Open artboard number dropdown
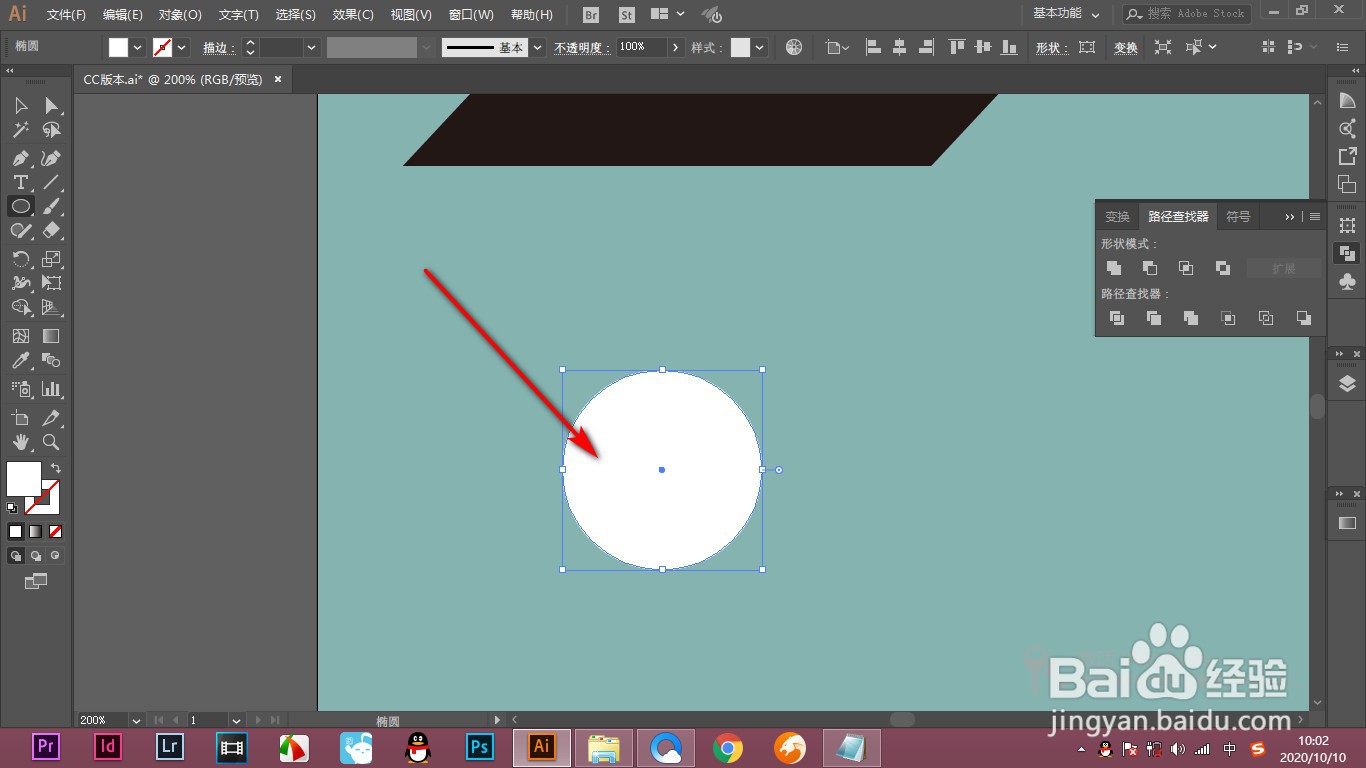Viewport: 1366px width, 768px height. point(236,720)
